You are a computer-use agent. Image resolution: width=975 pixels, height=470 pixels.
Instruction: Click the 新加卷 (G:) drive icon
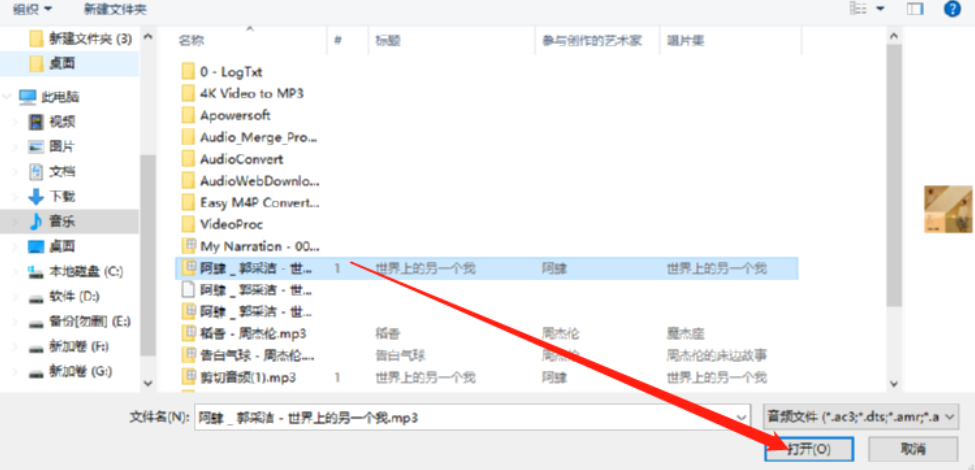pyautogui.click(x=37, y=372)
